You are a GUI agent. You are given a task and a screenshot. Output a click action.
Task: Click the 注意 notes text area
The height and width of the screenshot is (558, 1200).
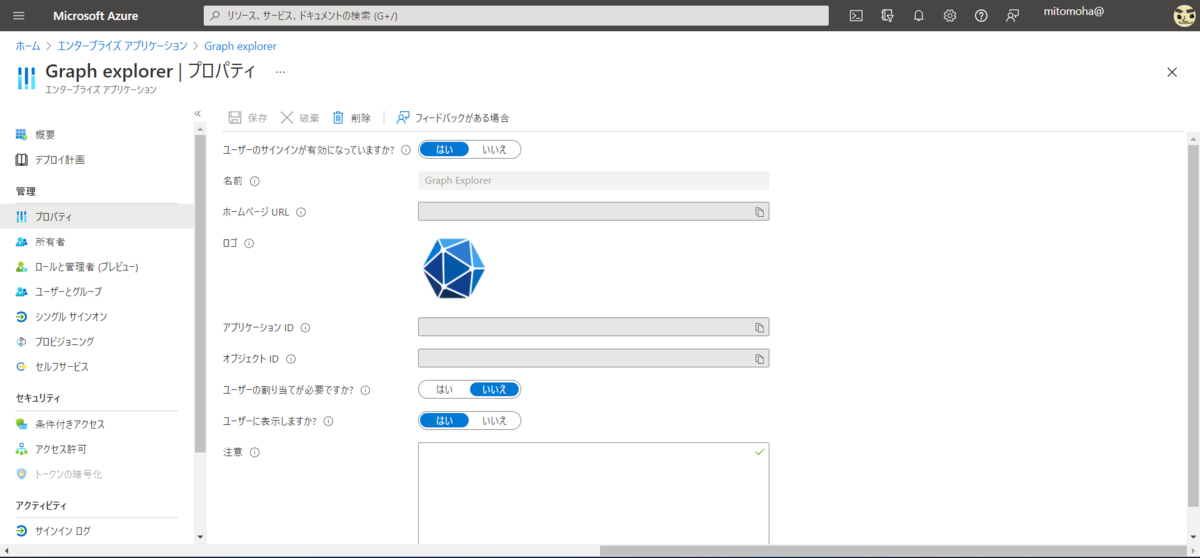tap(594, 492)
